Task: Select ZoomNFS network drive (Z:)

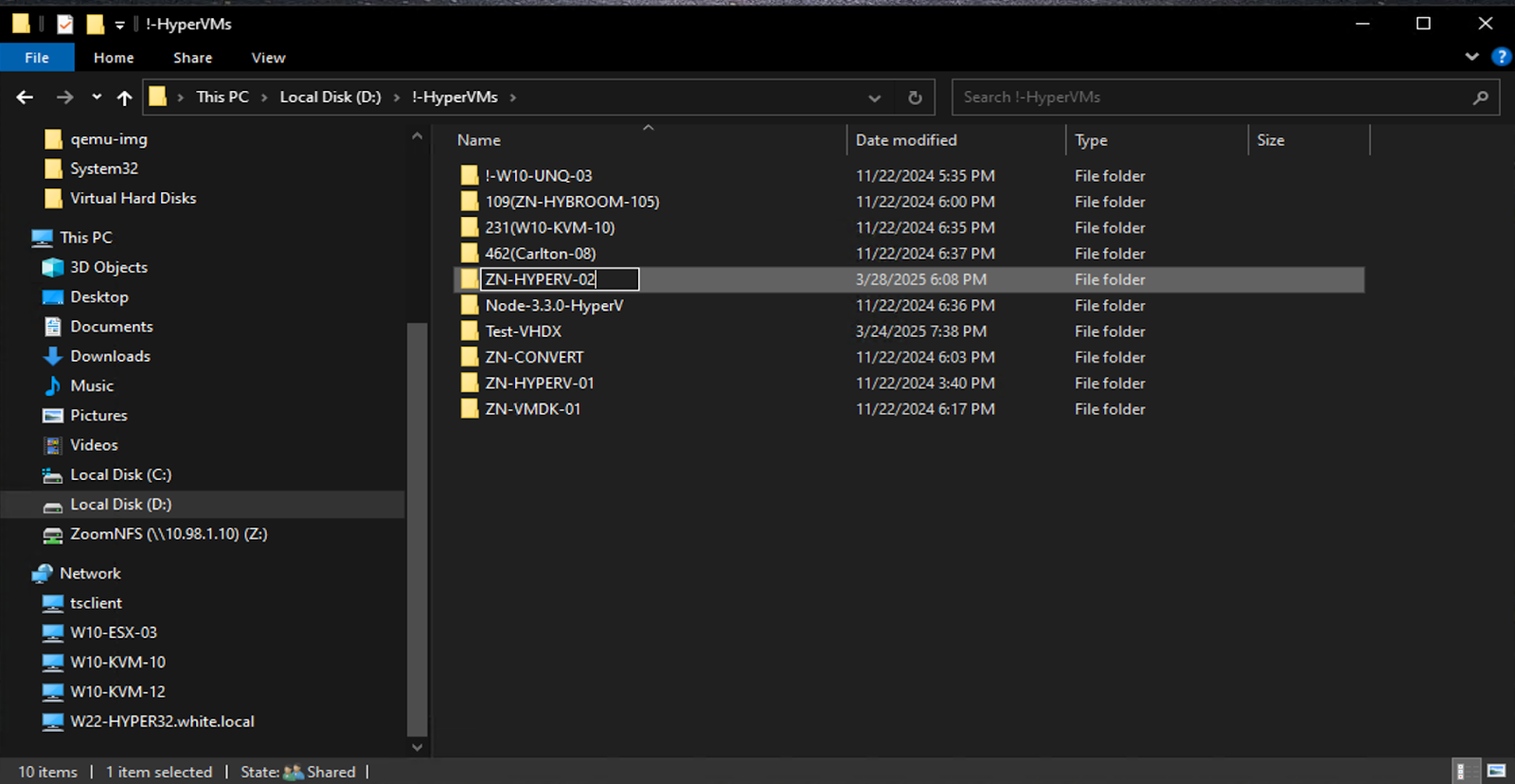Action: pyautogui.click(x=169, y=534)
